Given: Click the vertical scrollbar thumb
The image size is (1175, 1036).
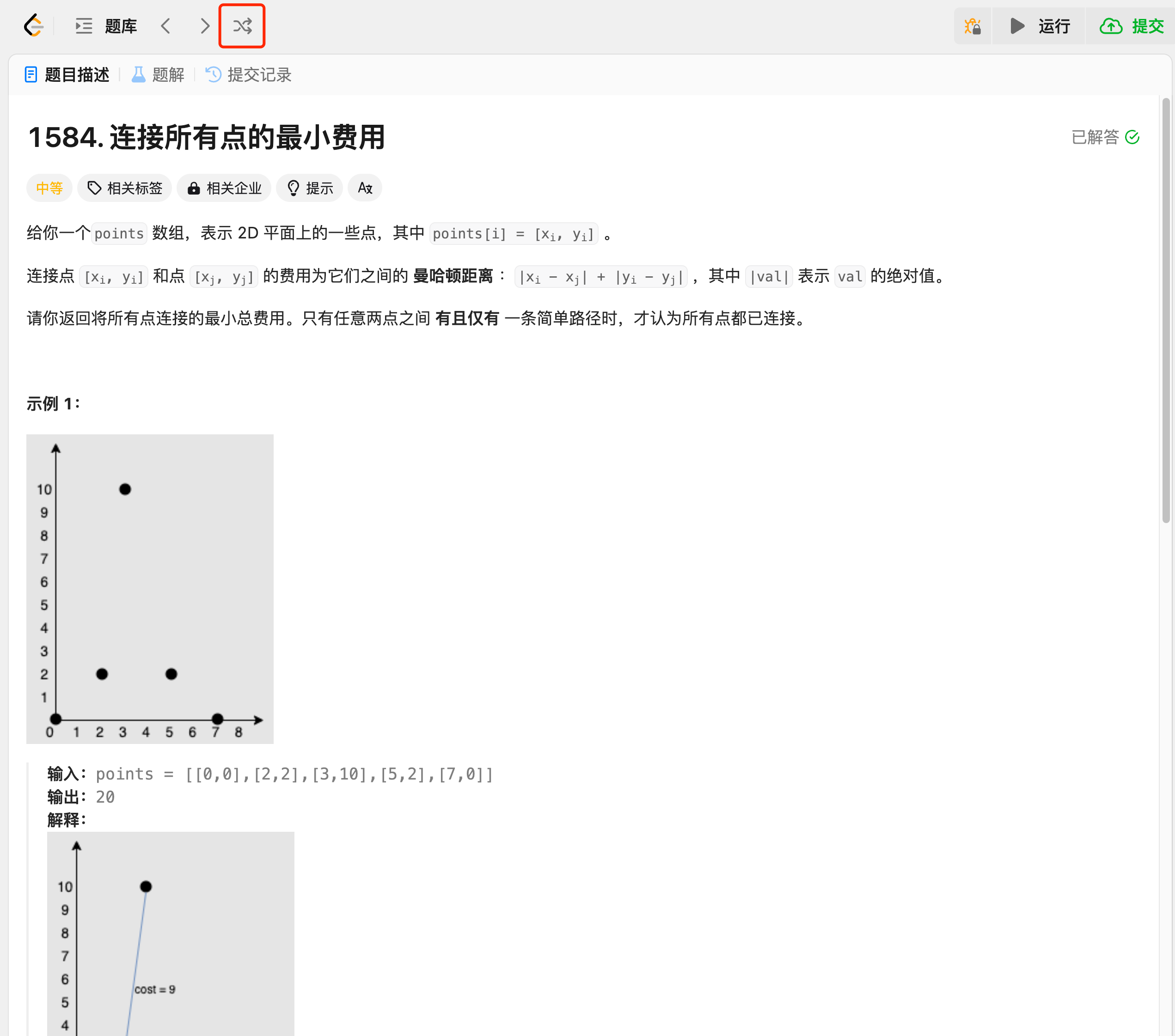Looking at the screenshot, I should click(1166, 310).
